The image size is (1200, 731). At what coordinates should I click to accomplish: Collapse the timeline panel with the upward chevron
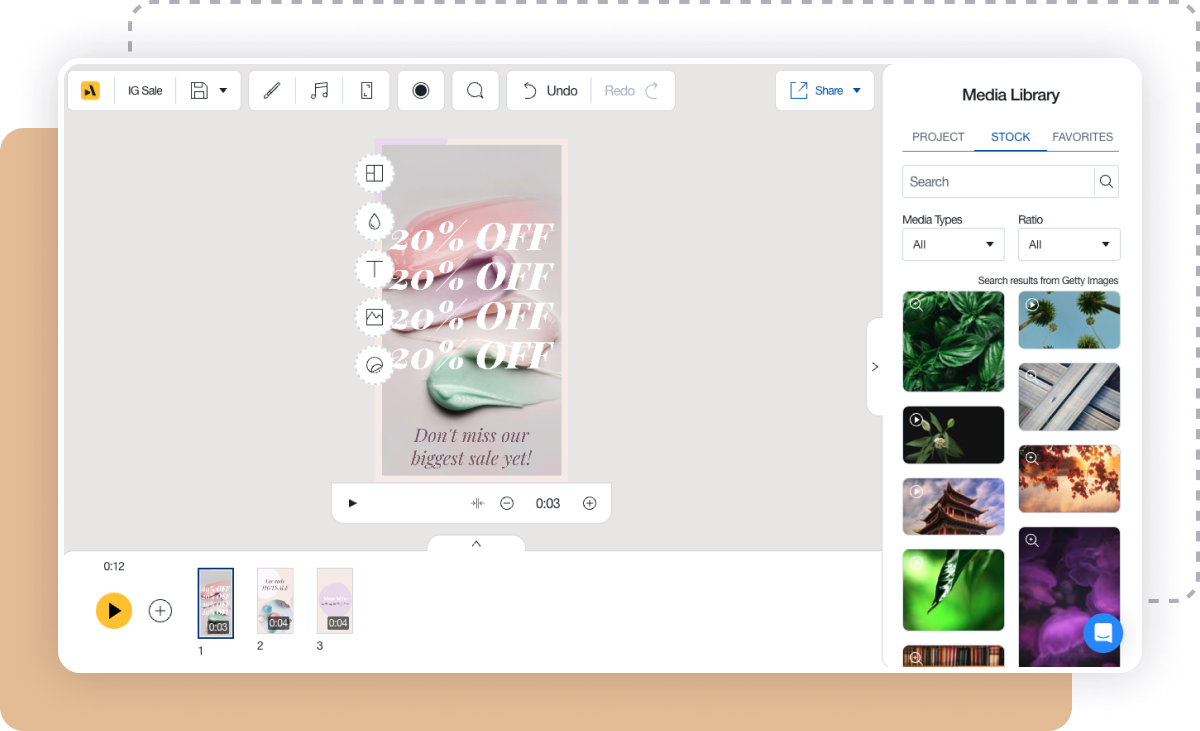[x=476, y=544]
